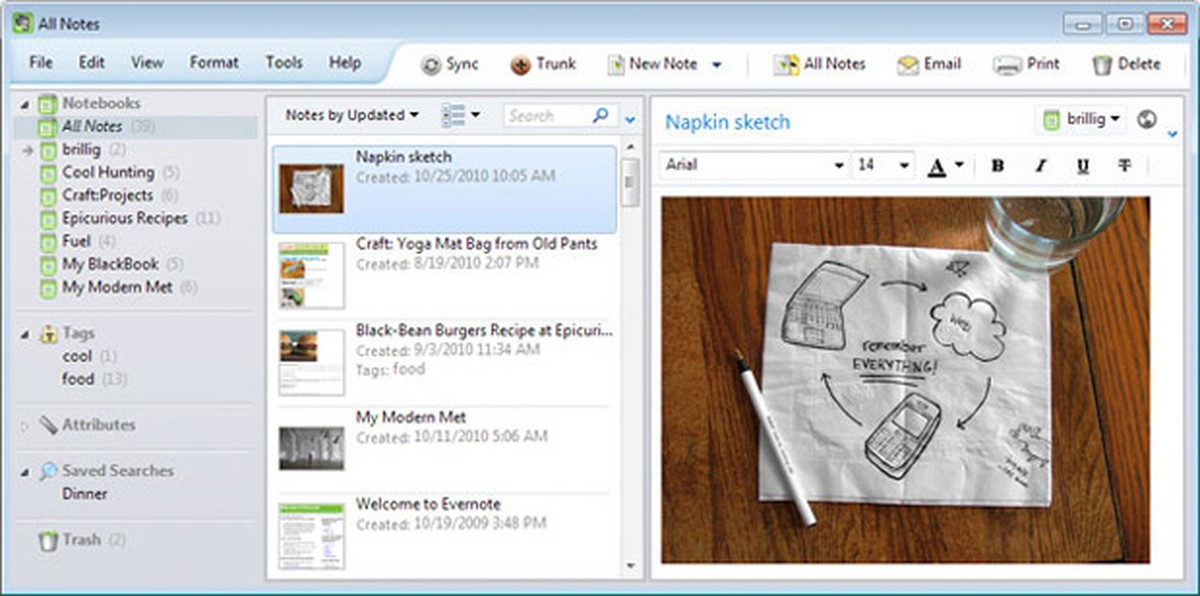Open the Trunk from the toolbar
The width and height of the screenshot is (1200, 596).
pos(520,65)
